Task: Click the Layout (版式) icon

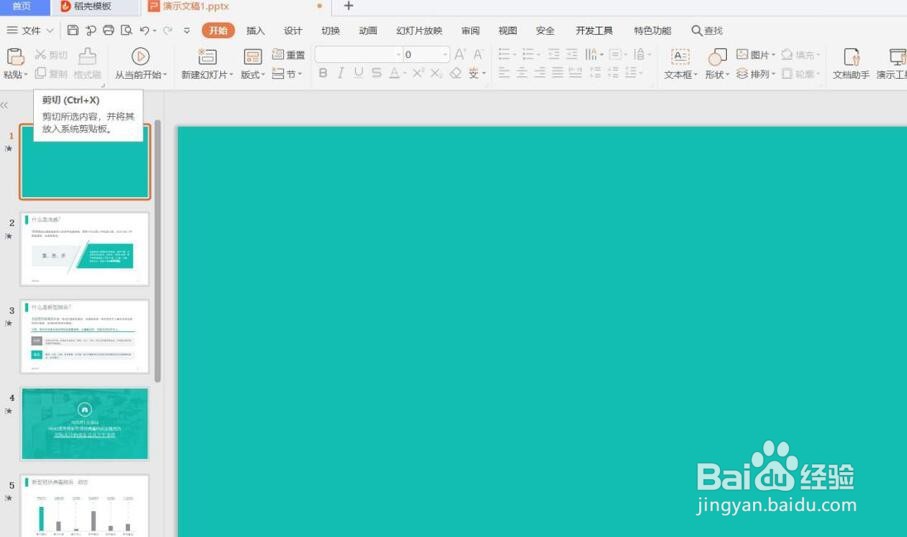Action: [253, 57]
